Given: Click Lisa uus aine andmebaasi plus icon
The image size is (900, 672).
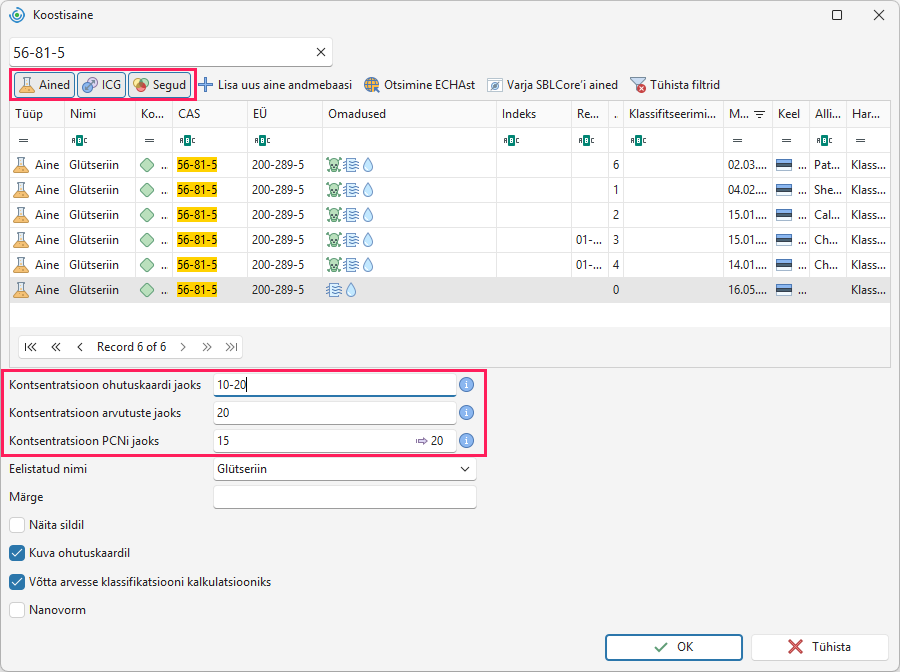Looking at the screenshot, I should click(x=205, y=85).
